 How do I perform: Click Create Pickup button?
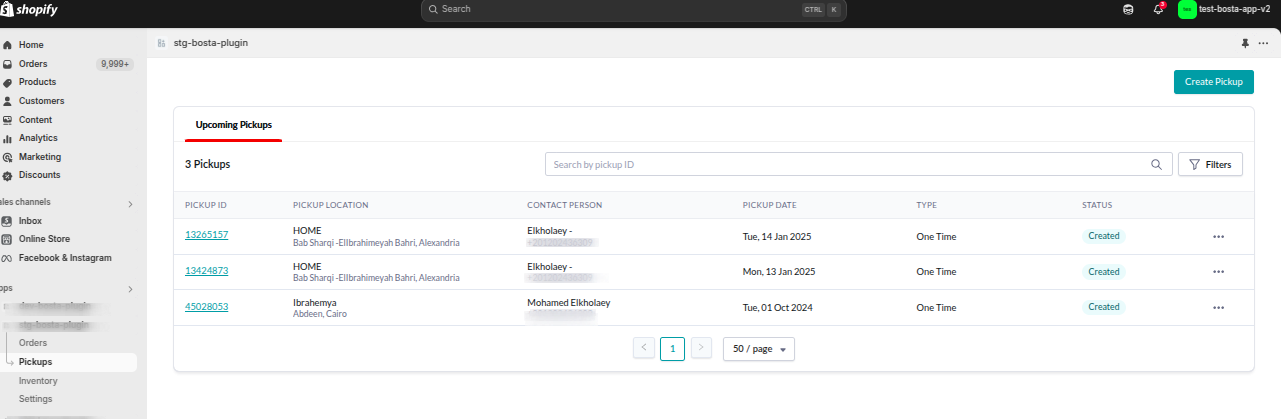[x=1213, y=82]
